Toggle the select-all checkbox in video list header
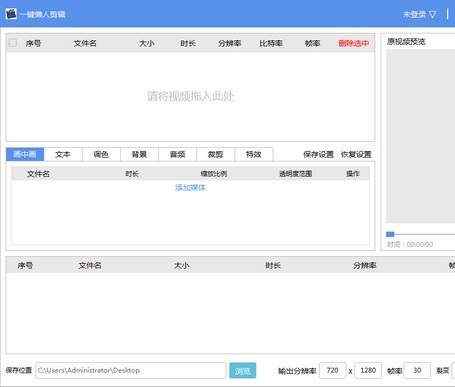 pyautogui.click(x=13, y=43)
